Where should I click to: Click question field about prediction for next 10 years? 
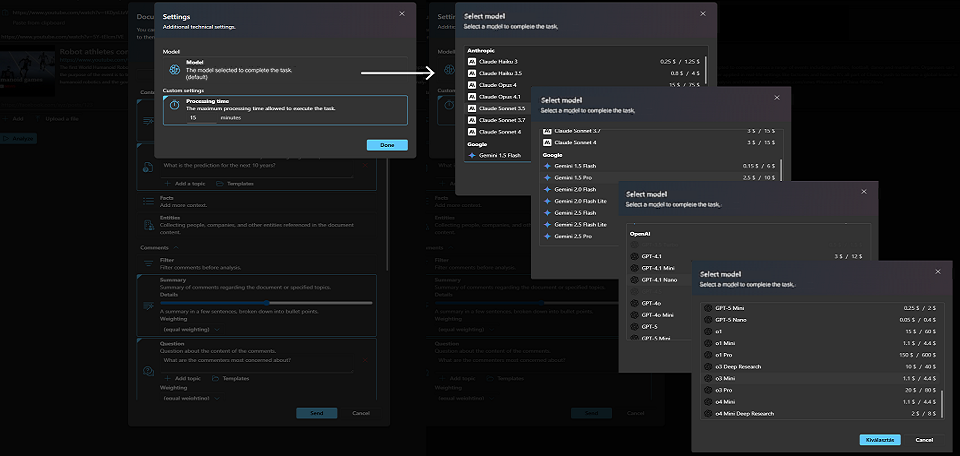coord(258,166)
